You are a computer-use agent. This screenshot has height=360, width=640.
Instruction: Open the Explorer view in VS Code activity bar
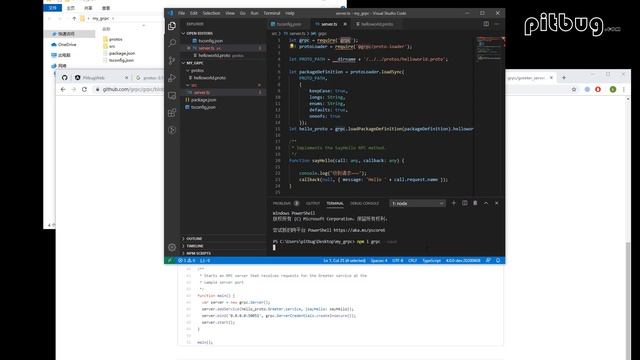(x=172, y=26)
